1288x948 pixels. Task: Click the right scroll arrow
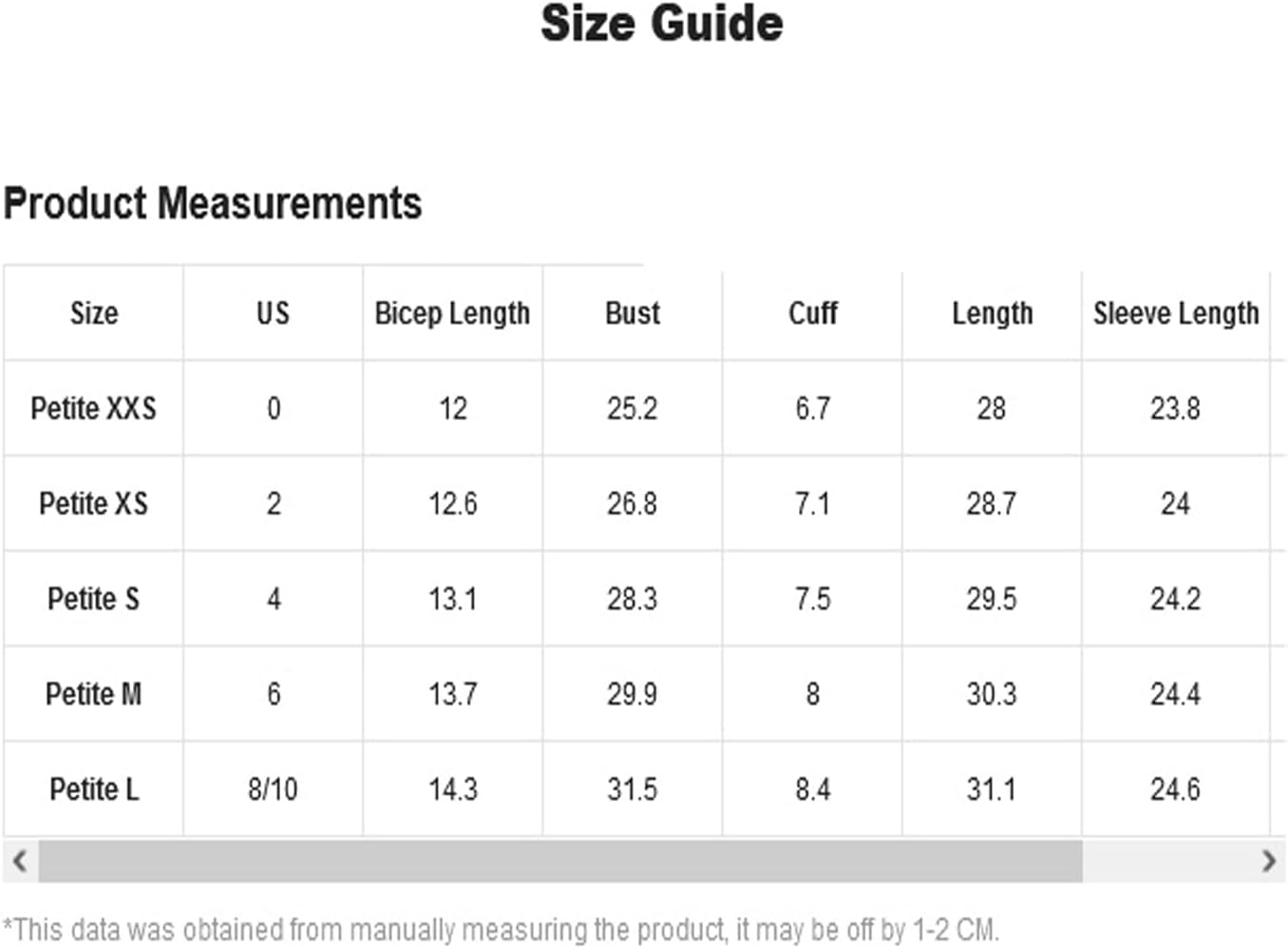1269,862
